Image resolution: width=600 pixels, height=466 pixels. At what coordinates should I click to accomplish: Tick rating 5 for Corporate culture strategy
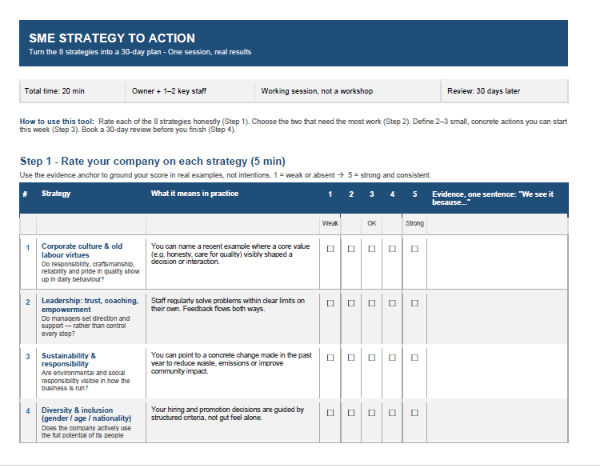(x=414, y=249)
